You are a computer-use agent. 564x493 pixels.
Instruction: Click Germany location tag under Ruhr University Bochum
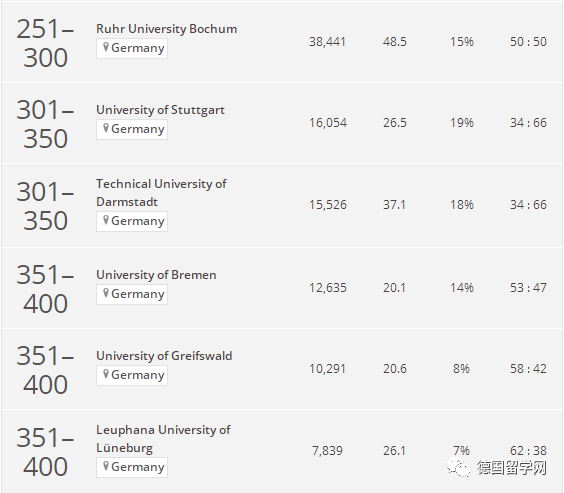coord(132,48)
